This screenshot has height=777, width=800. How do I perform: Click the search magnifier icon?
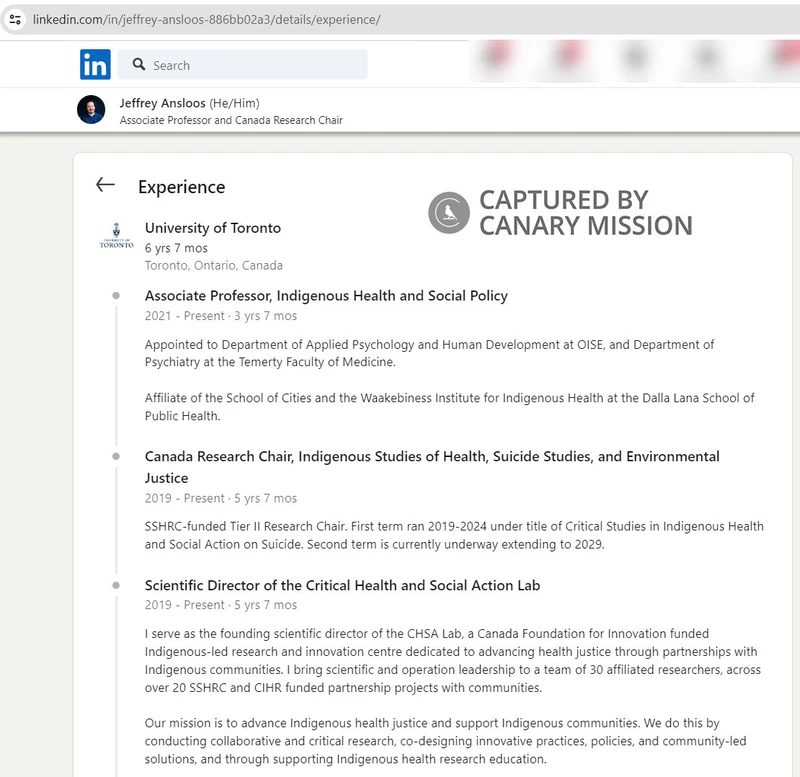tap(139, 64)
